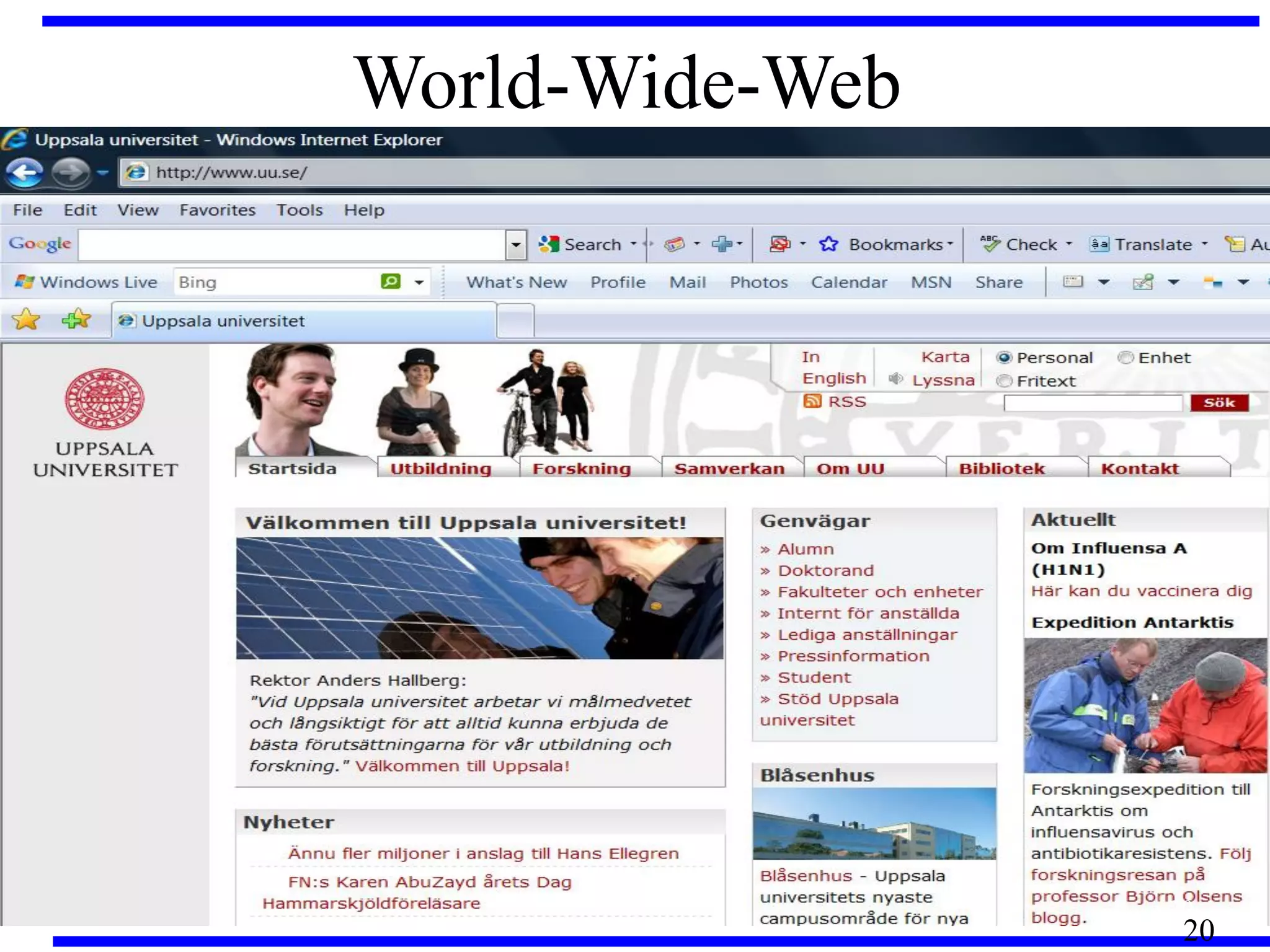The image size is (1270, 952).
Task: Switch to the Bibliotek tab
Action: (1015, 467)
